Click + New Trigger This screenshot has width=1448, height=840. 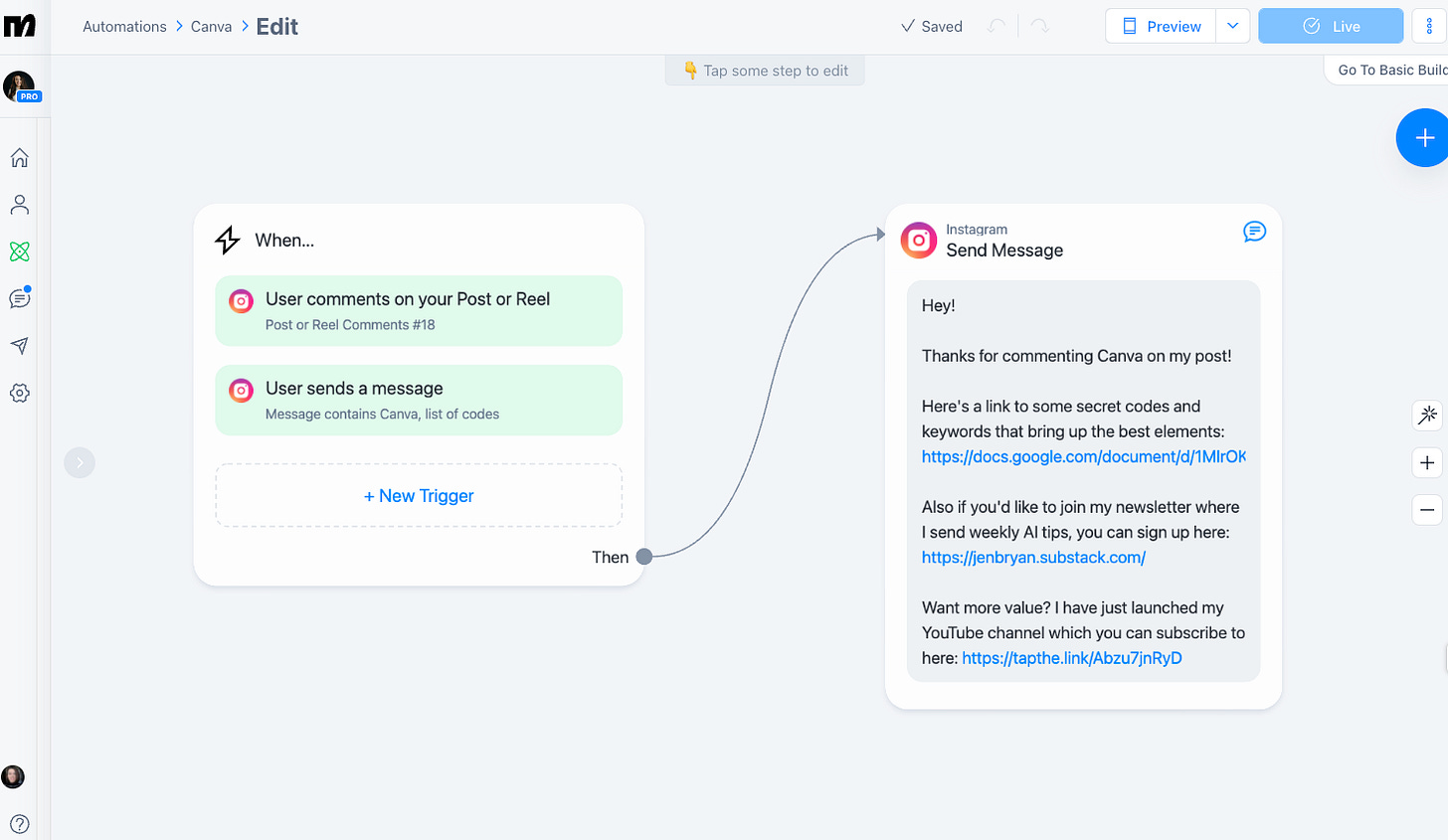[419, 495]
